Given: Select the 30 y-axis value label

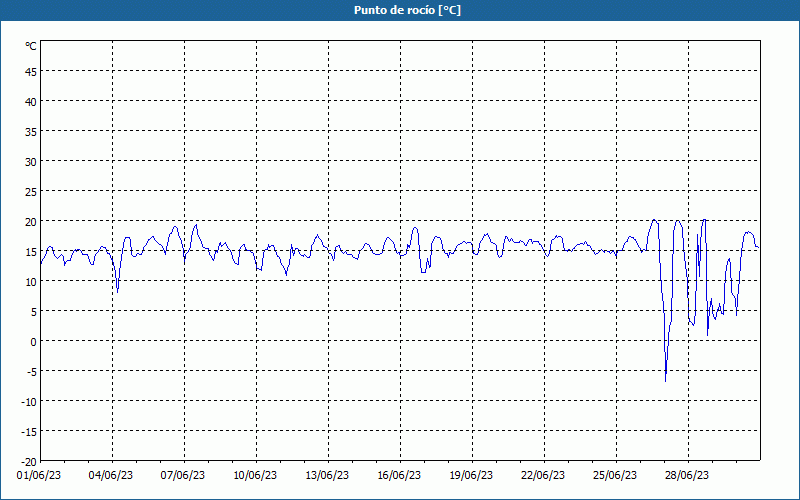Looking at the screenshot, I should tap(31, 162).
